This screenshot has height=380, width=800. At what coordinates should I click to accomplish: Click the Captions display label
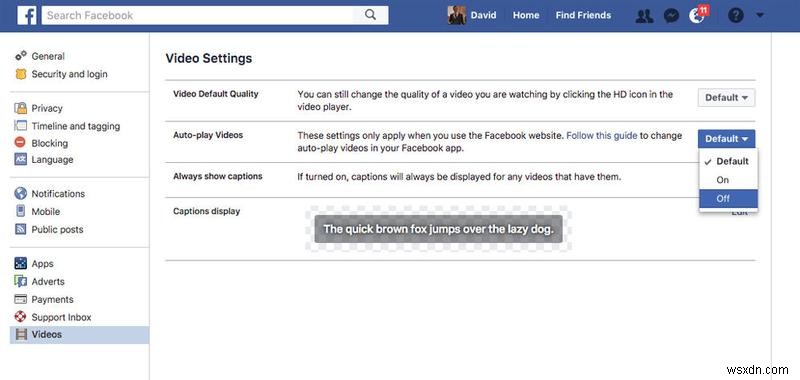pos(207,211)
